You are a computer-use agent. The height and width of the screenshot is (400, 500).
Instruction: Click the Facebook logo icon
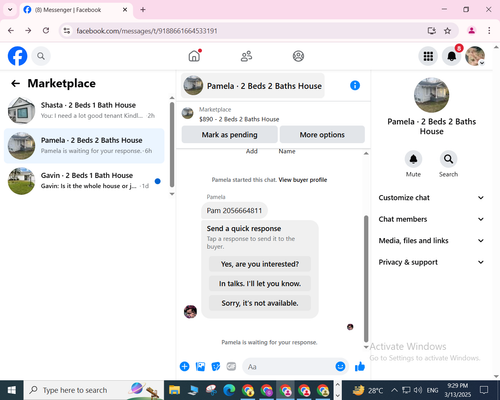[17, 56]
